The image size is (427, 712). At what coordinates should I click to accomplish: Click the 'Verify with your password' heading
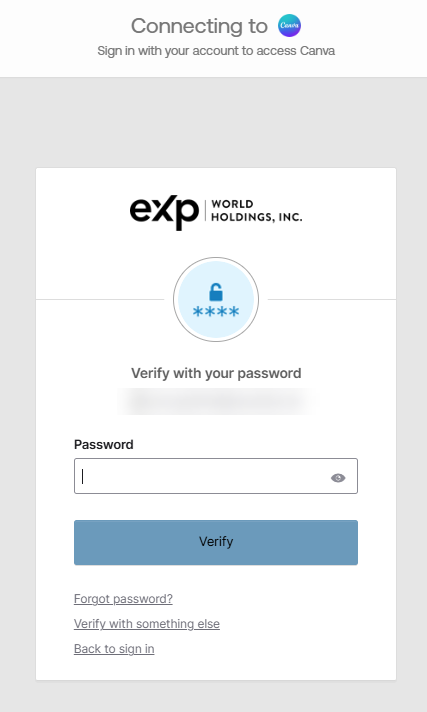point(216,373)
